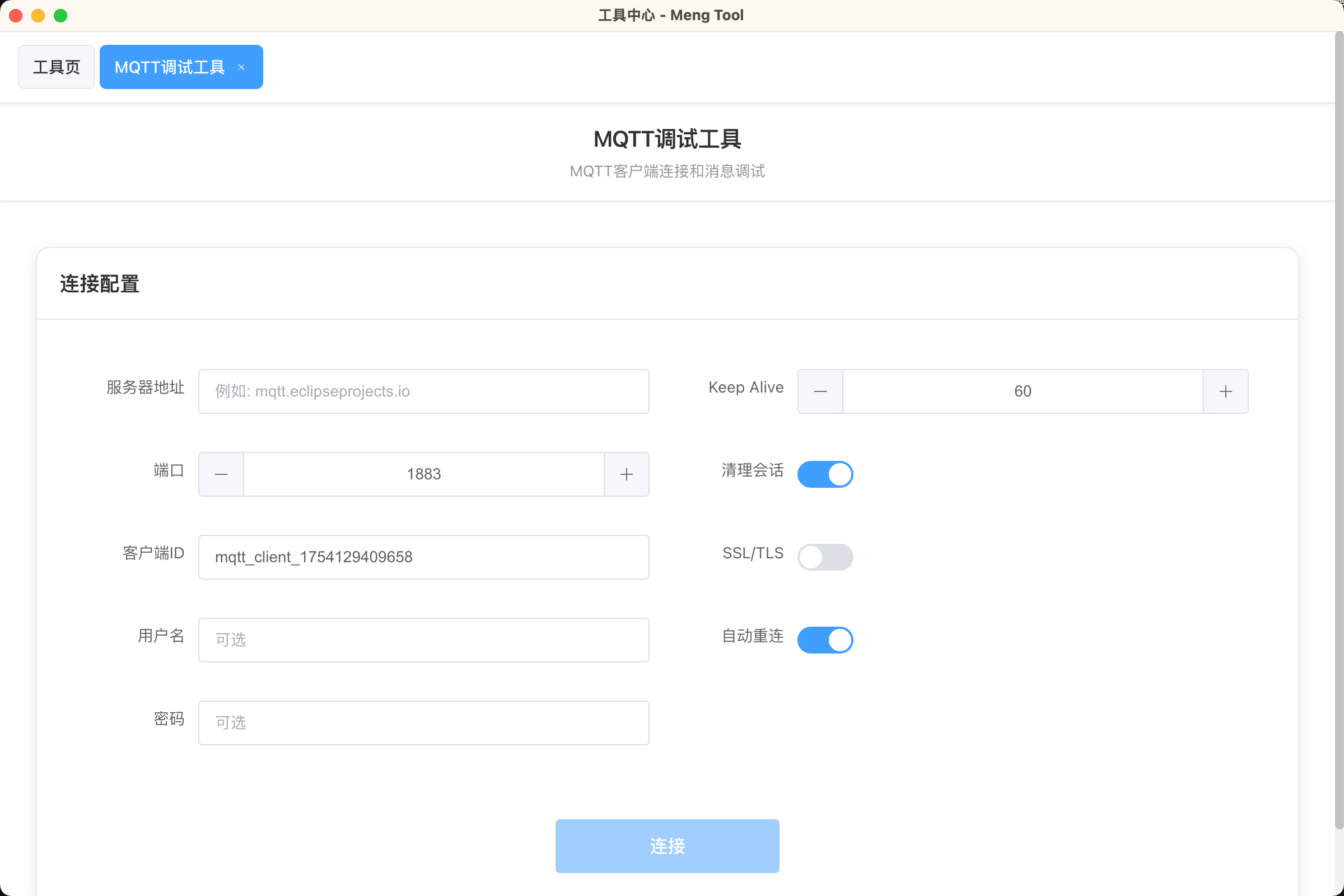Enable the SSL/TLS switch
Image resolution: width=1344 pixels, height=896 pixels.
pos(824,557)
